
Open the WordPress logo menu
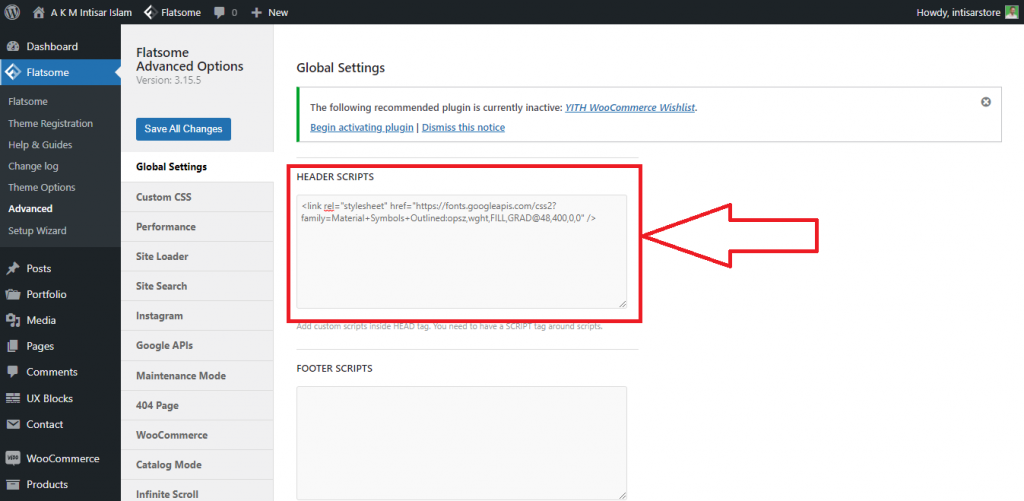point(13,12)
